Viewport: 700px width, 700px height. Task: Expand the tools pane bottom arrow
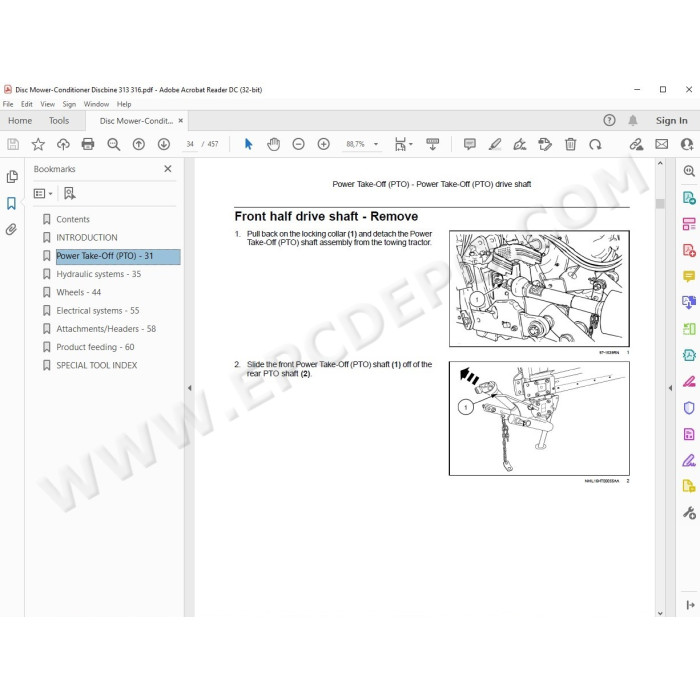pyautogui.click(x=690, y=605)
